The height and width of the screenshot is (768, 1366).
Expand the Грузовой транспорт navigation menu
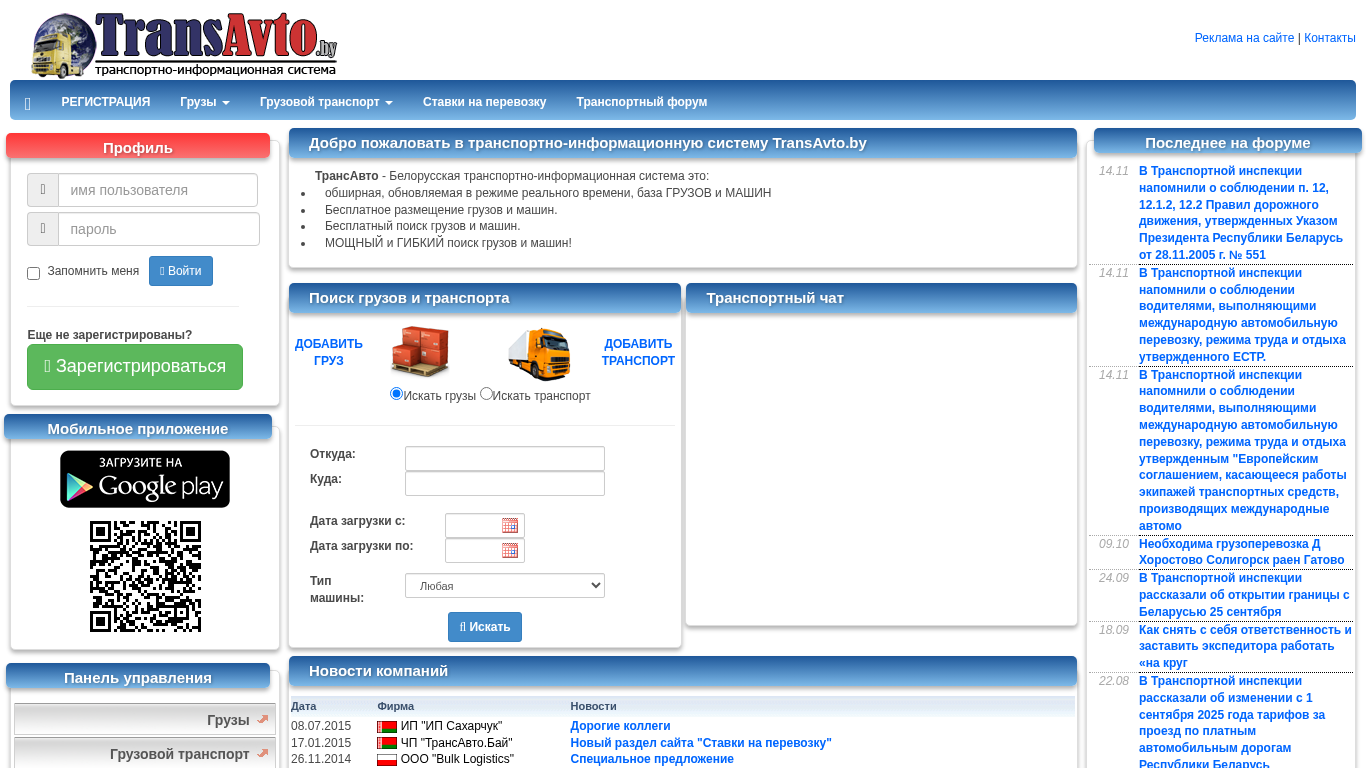[326, 102]
